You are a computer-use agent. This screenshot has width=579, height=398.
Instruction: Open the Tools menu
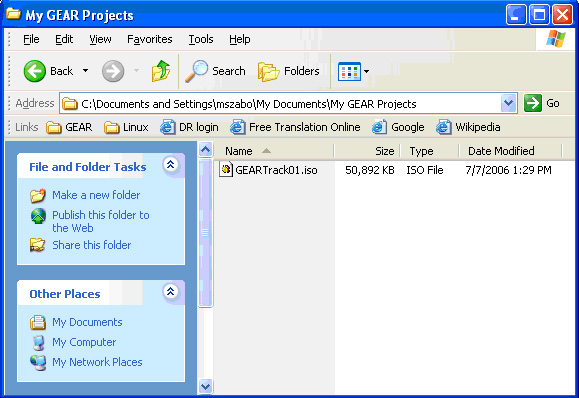[201, 39]
